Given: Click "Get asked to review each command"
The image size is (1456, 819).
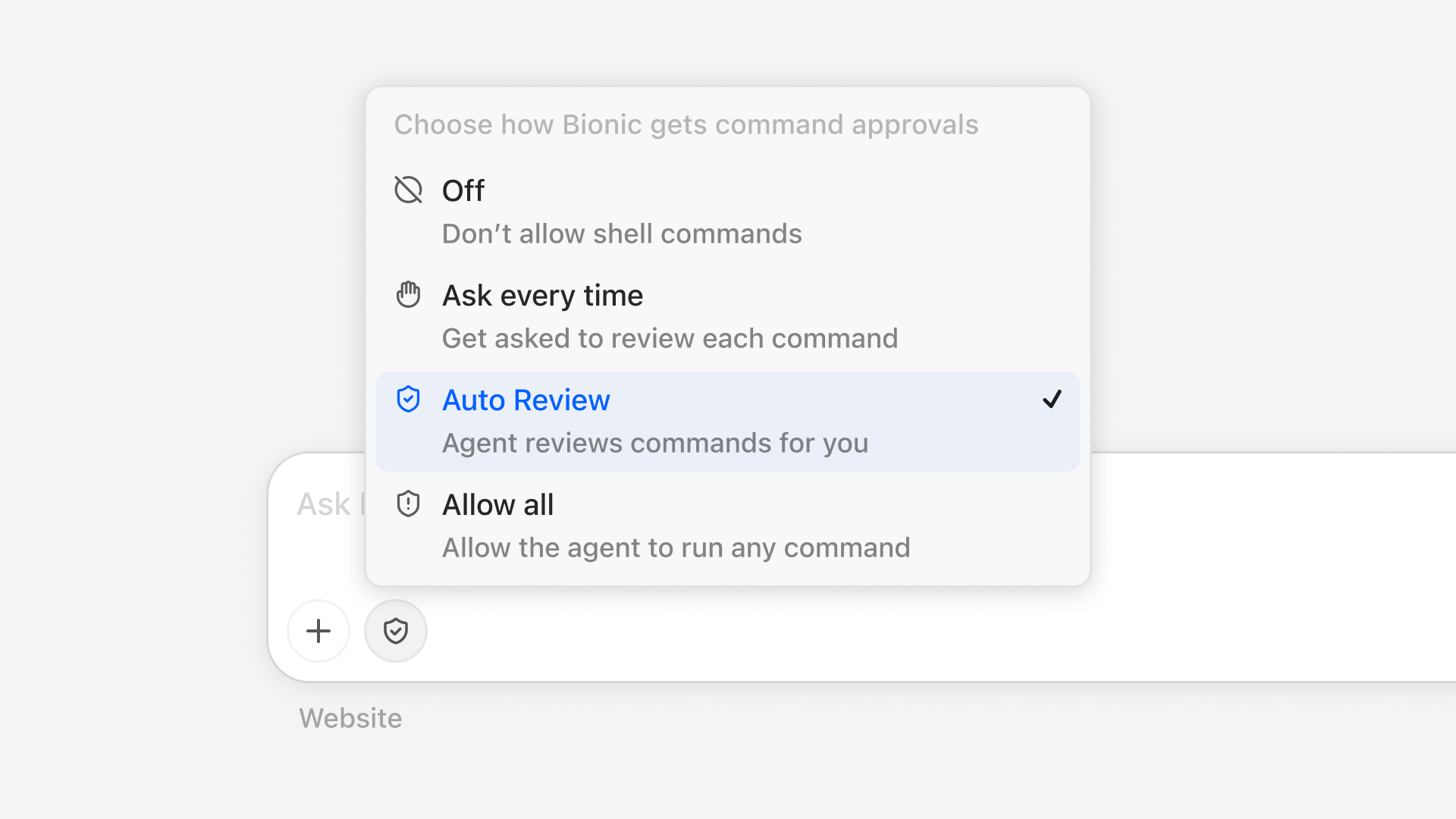Looking at the screenshot, I should (x=670, y=338).
